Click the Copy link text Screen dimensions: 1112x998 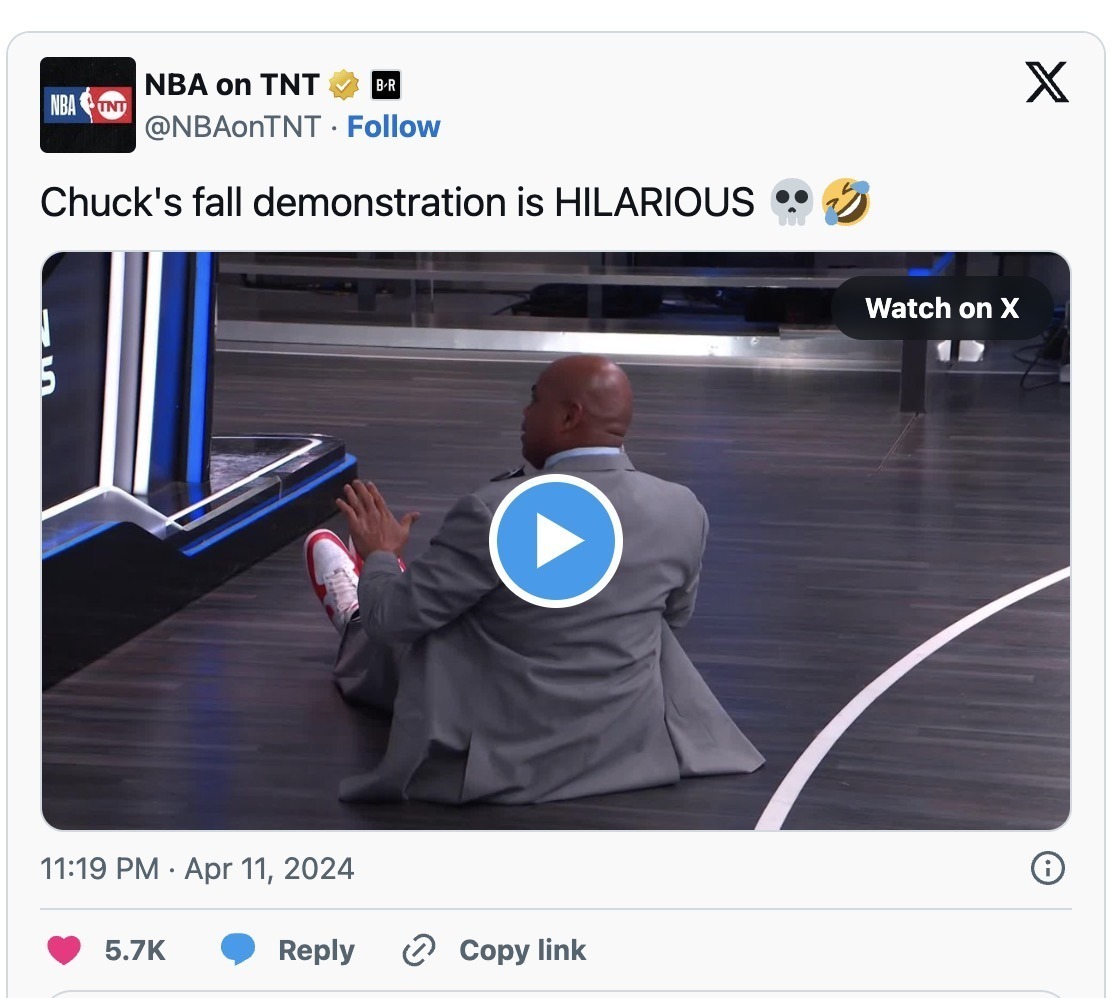(x=523, y=950)
